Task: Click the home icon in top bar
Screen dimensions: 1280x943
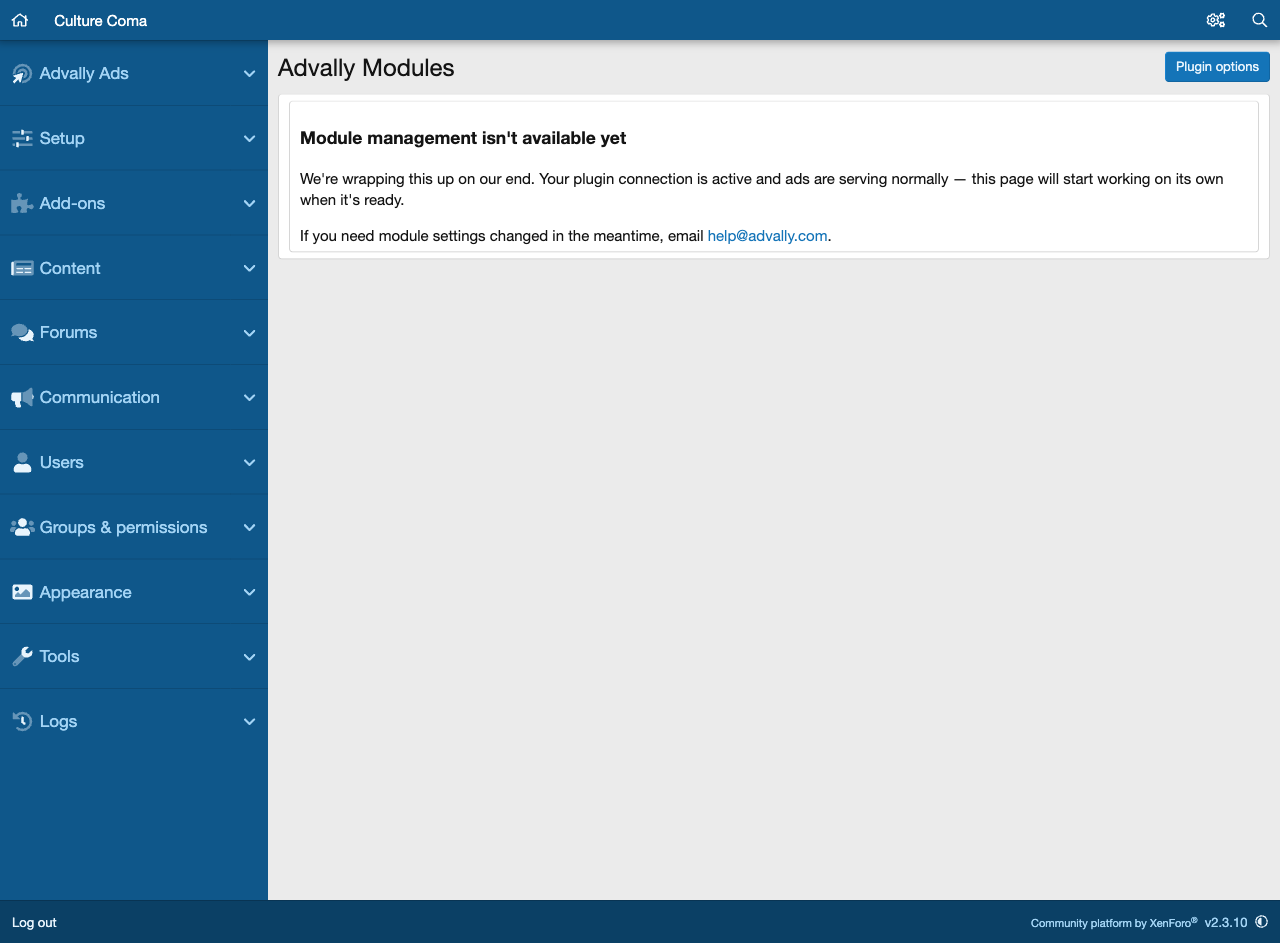Action: click(20, 20)
